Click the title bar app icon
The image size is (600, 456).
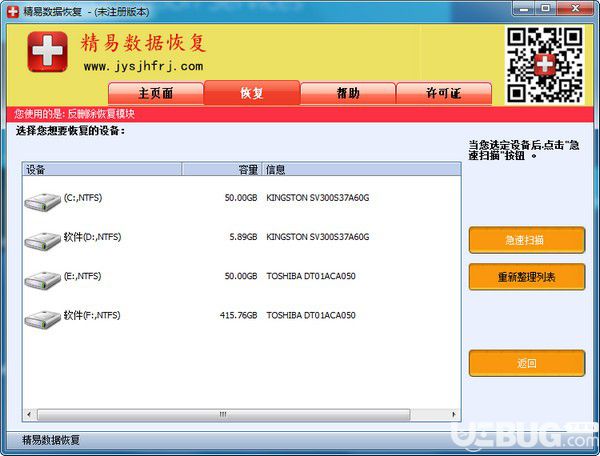click(13, 11)
